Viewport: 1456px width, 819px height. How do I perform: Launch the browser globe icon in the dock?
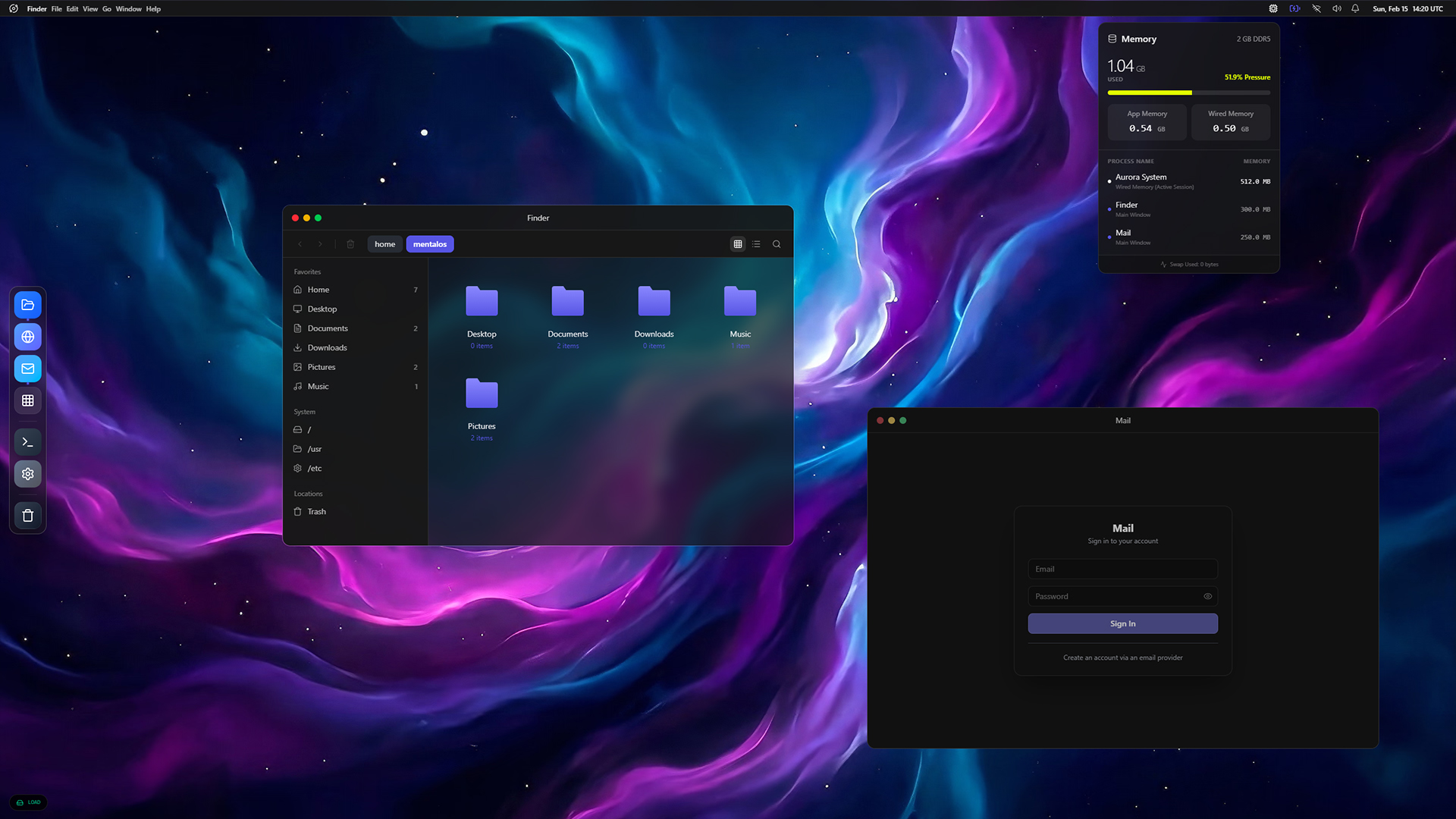(x=28, y=337)
